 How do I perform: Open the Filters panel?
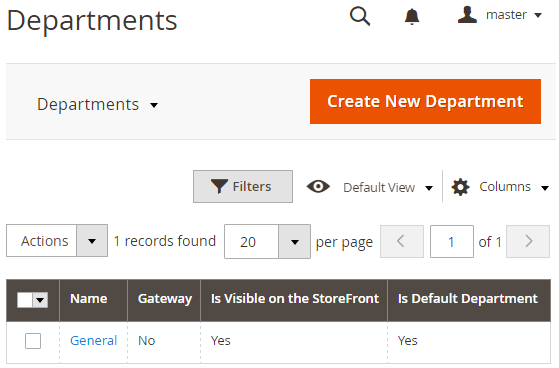pyautogui.click(x=243, y=186)
